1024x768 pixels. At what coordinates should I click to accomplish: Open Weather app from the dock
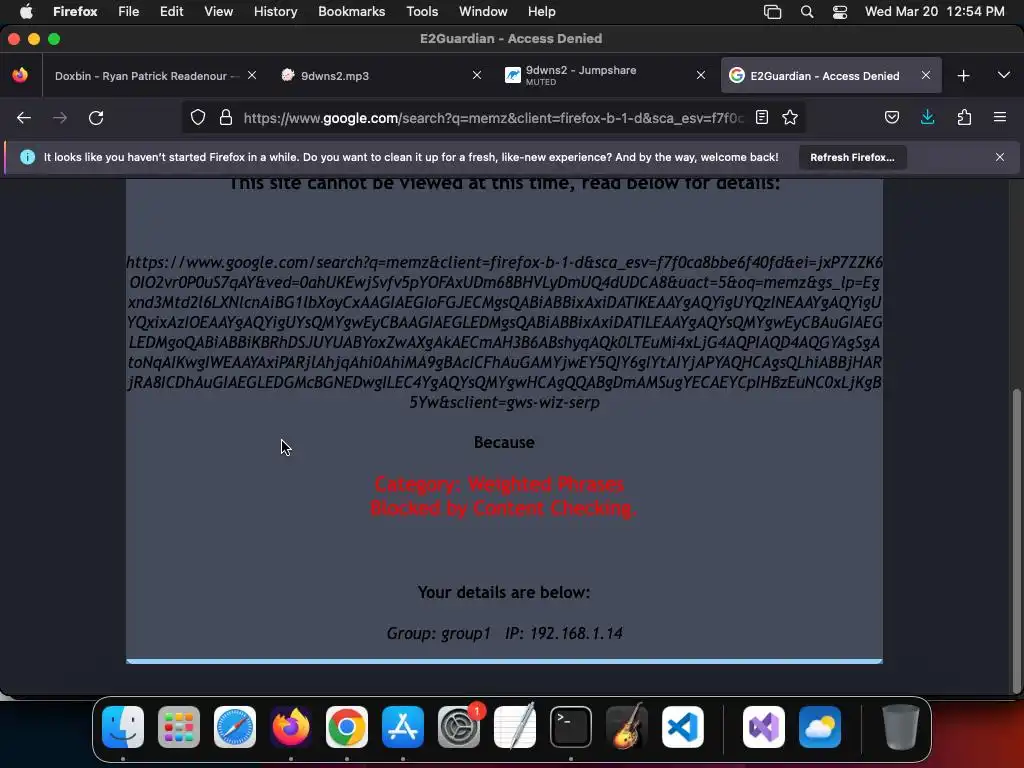point(820,727)
